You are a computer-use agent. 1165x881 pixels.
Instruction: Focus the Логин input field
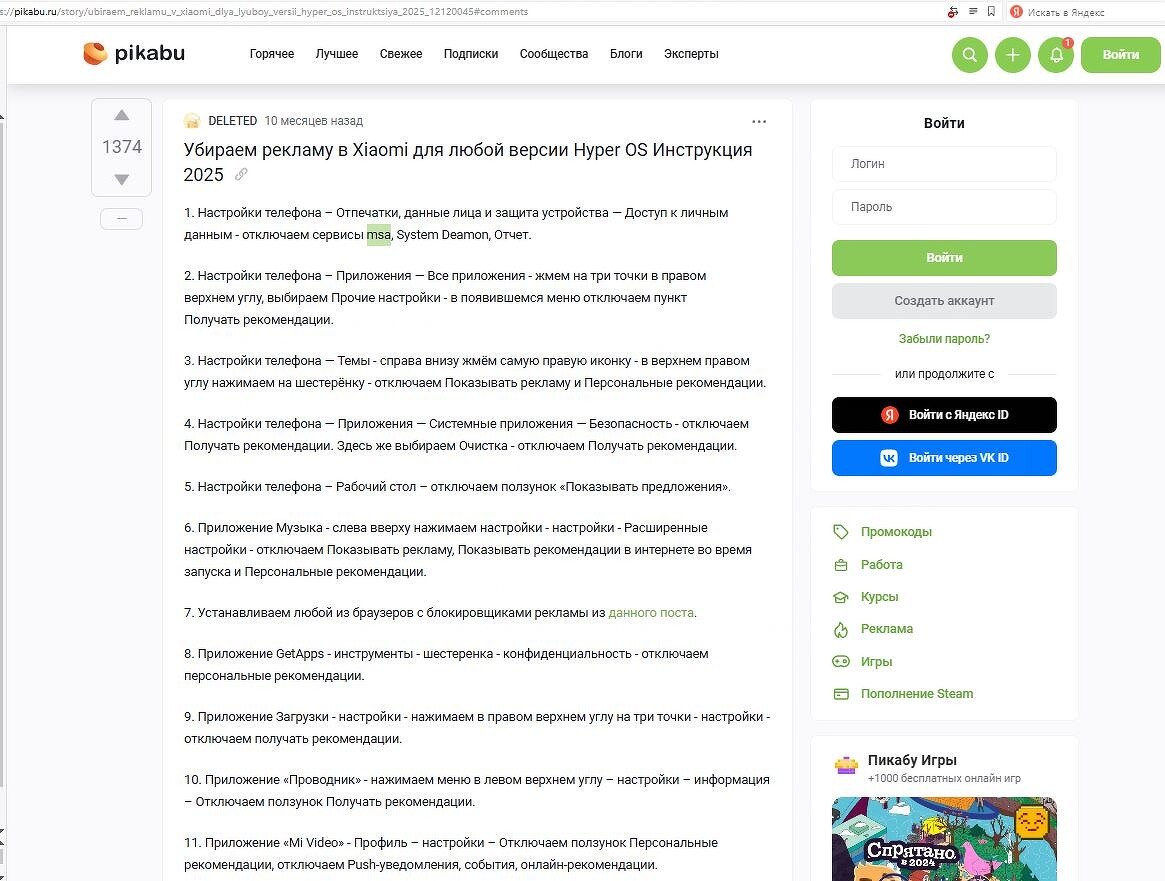(x=944, y=164)
